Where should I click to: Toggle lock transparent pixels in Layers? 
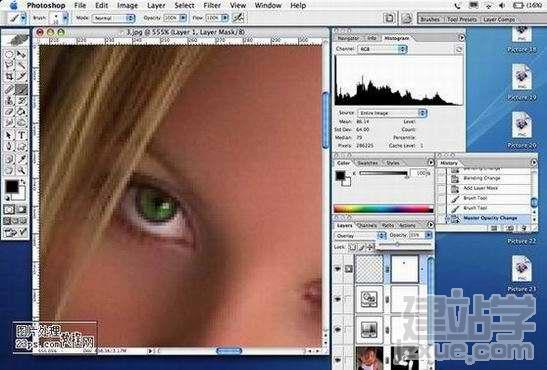coord(353,247)
